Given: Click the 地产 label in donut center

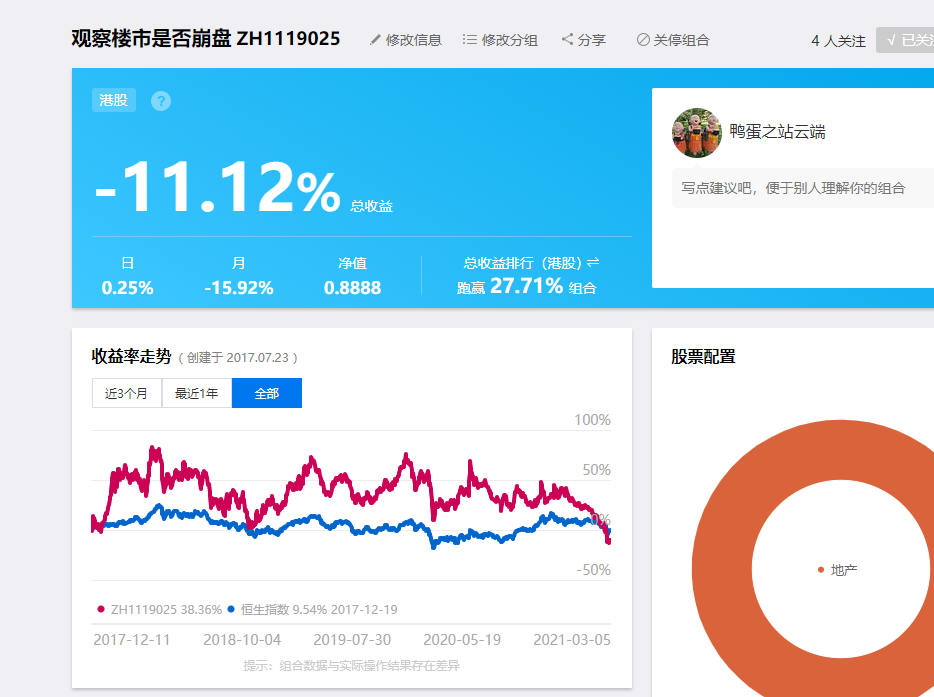Looking at the screenshot, I should coord(843,570).
